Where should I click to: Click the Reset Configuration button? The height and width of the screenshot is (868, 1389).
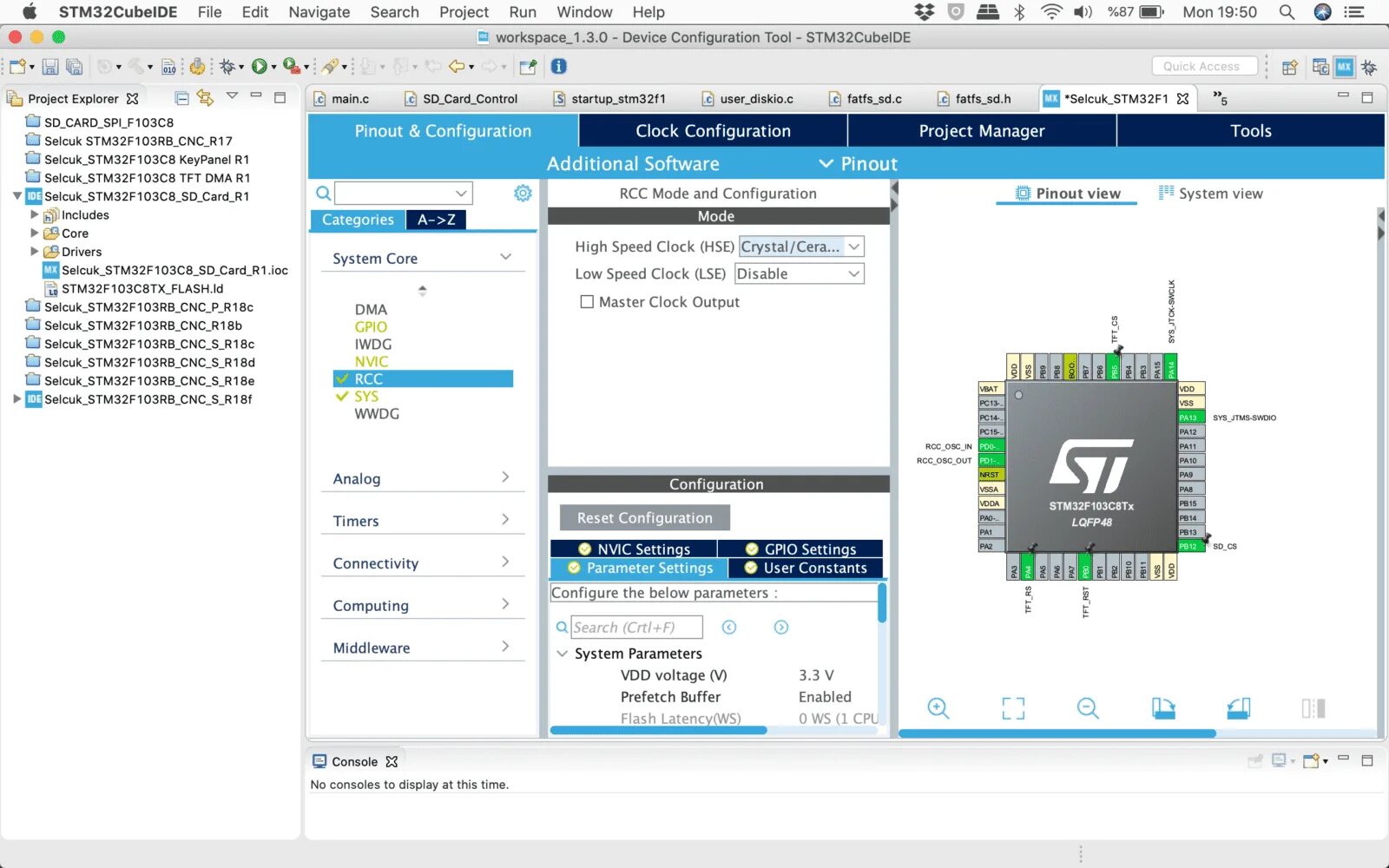coord(645,517)
